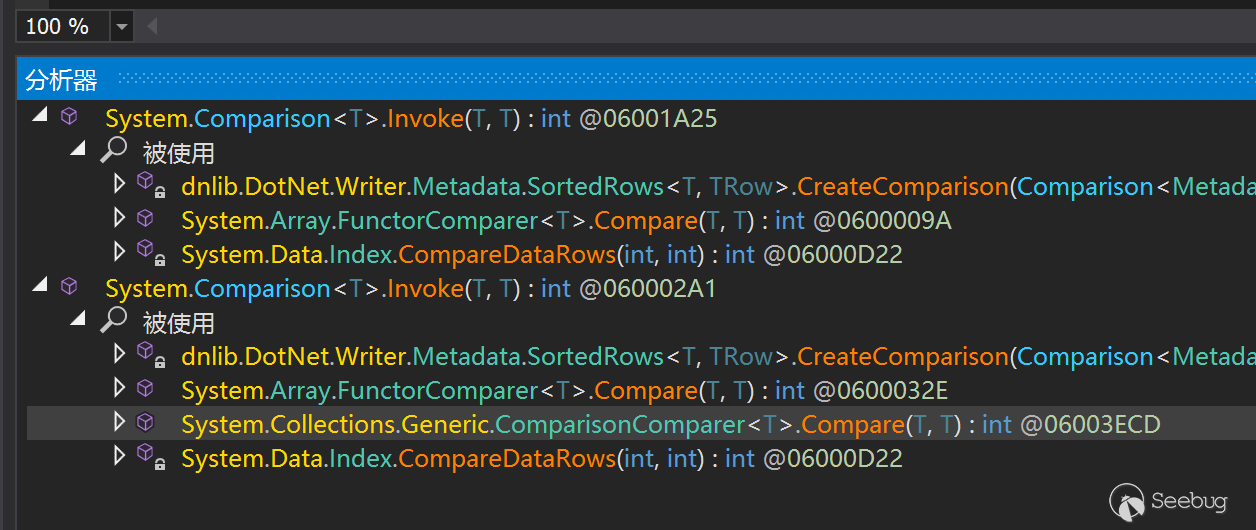Viewport: 1256px width, 530px height.
Task: Click locked icon of first dnlib CreateComparison row
Action: (149, 185)
